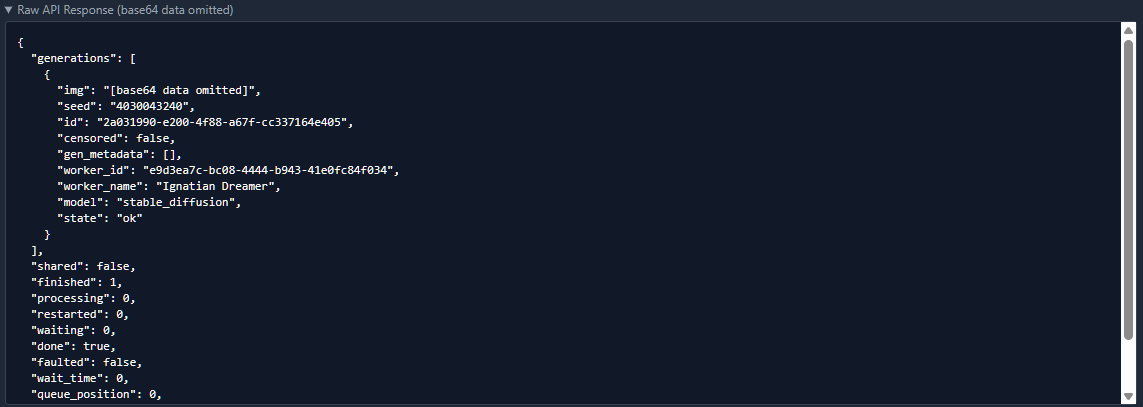
Task: Click the base64 data omitted img value
Action: (x=188, y=90)
